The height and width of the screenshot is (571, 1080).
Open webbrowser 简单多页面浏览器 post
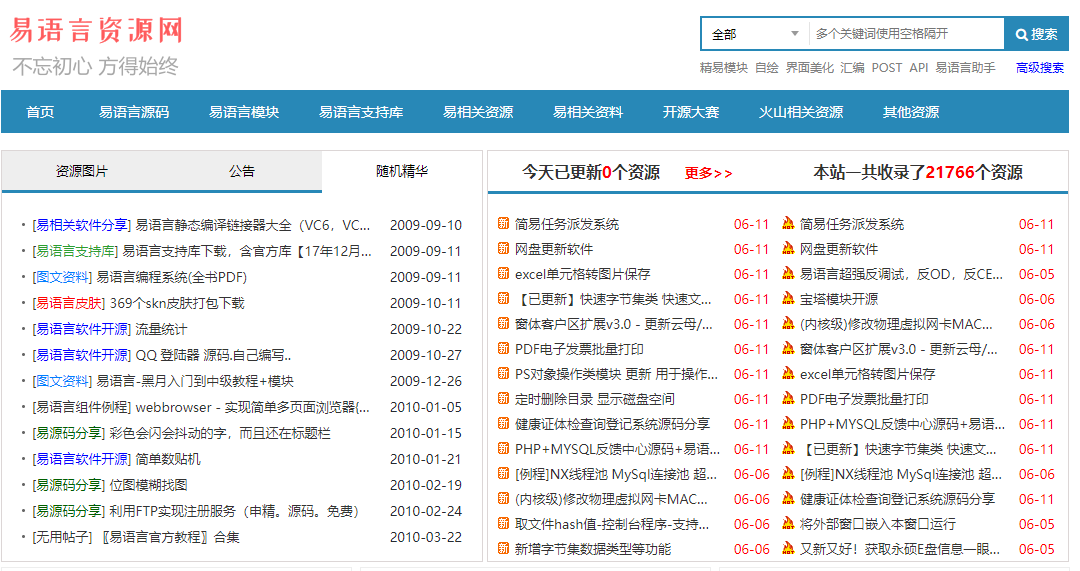[253, 408]
